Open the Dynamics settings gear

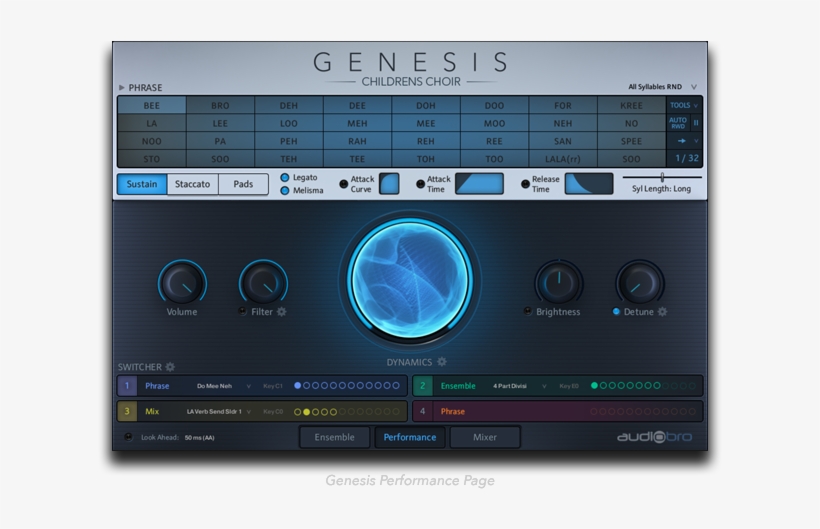pos(442,362)
